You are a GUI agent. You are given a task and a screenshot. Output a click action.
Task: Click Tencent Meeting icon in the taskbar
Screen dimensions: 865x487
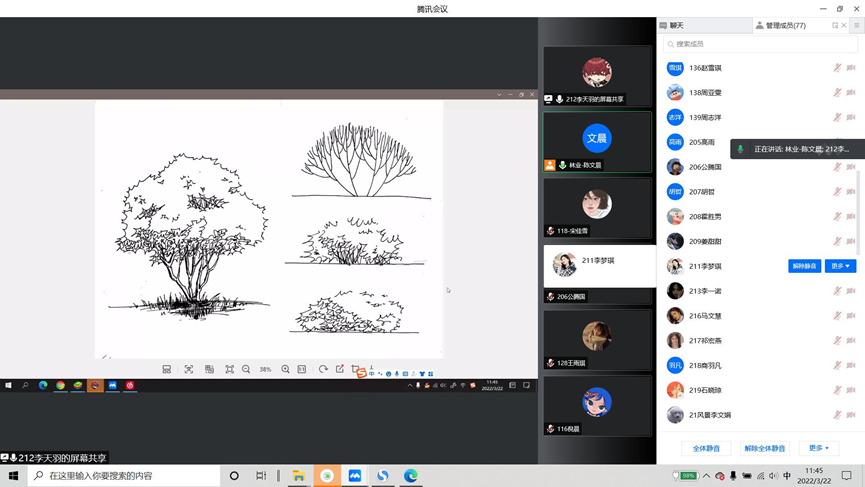click(355, 476)
